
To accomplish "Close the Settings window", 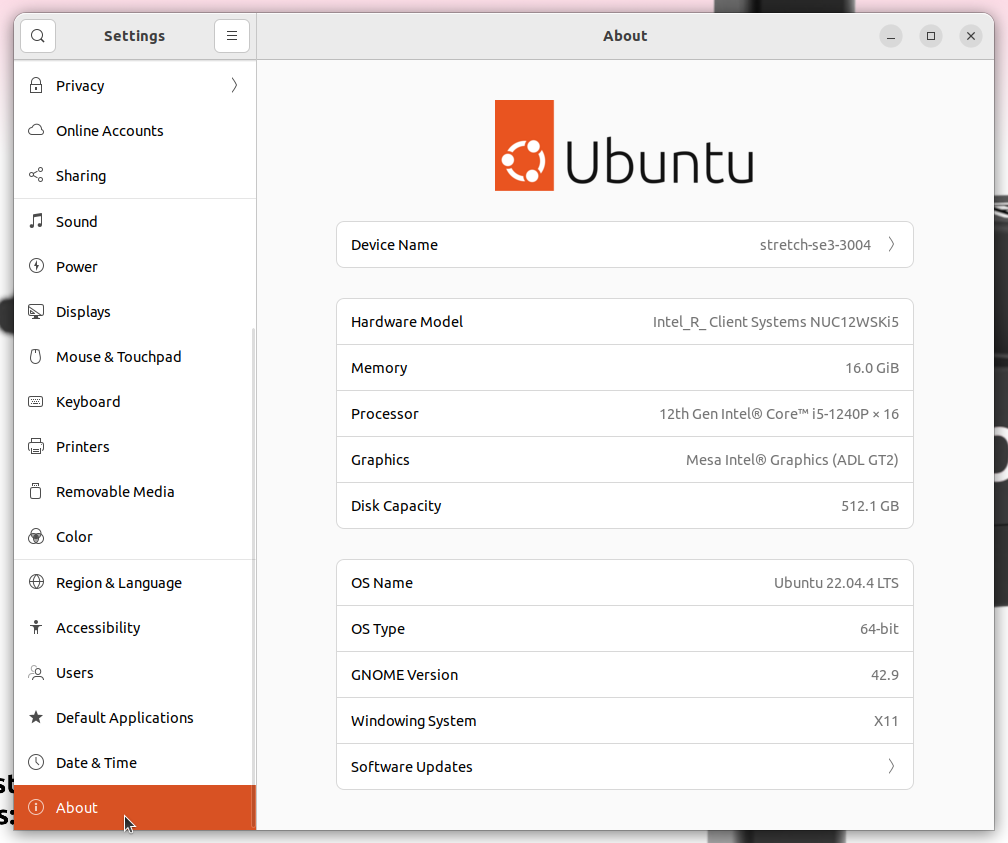I will 971,36.
